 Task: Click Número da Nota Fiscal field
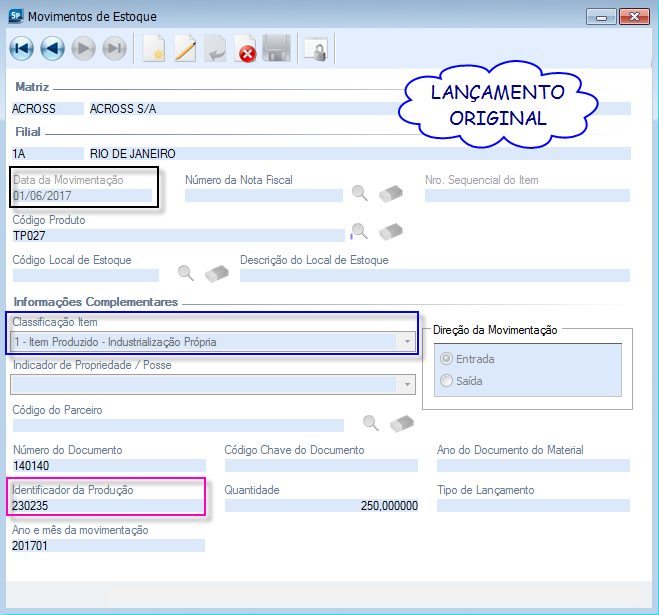pos(264,195)
